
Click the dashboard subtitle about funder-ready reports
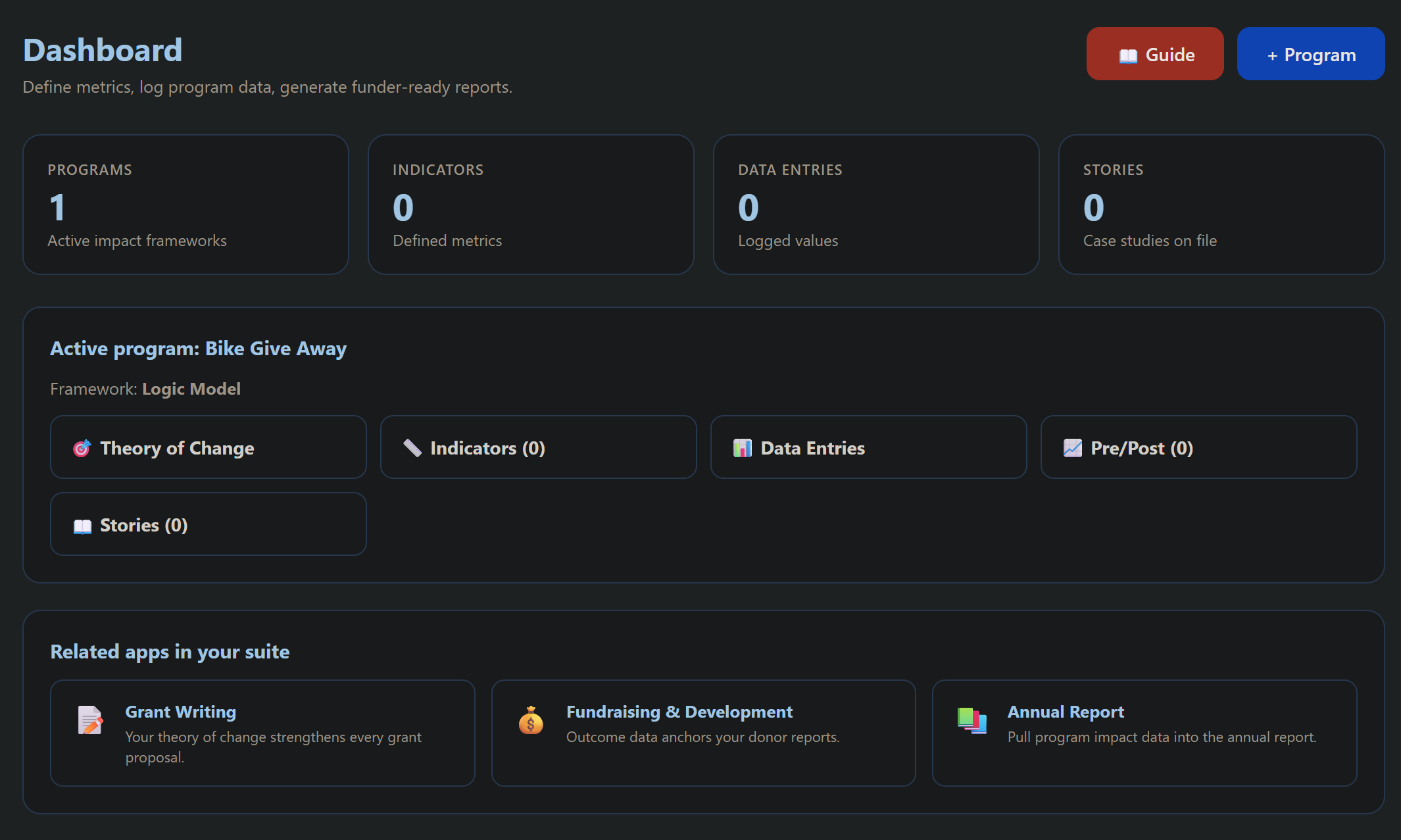pyautogui.click(x=267, y=87)
